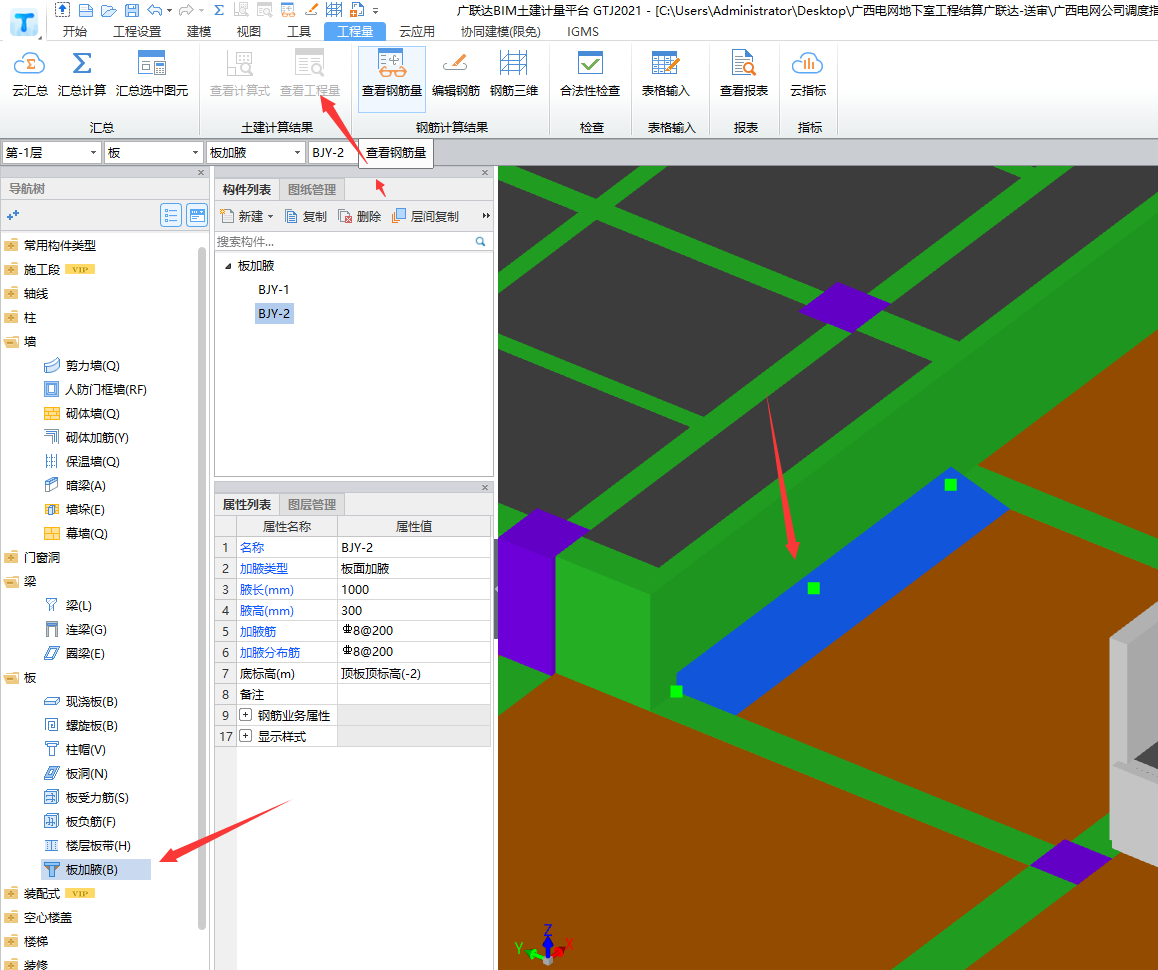Open the 新建 dropdown arrow in component list
The image size is (1158, 970).
[x=270, y=216]
